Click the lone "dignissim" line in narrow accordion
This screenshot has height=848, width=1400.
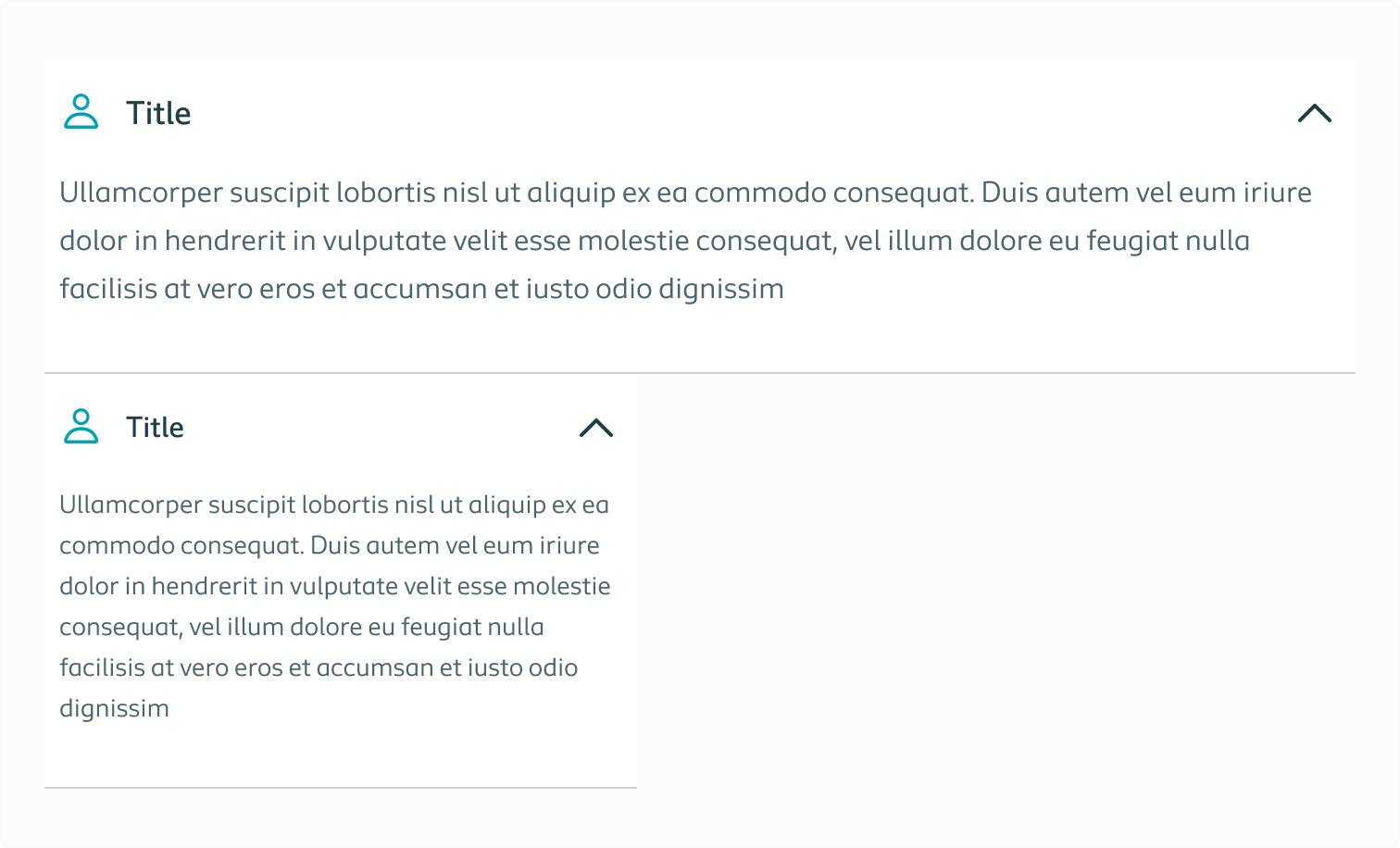114,708
